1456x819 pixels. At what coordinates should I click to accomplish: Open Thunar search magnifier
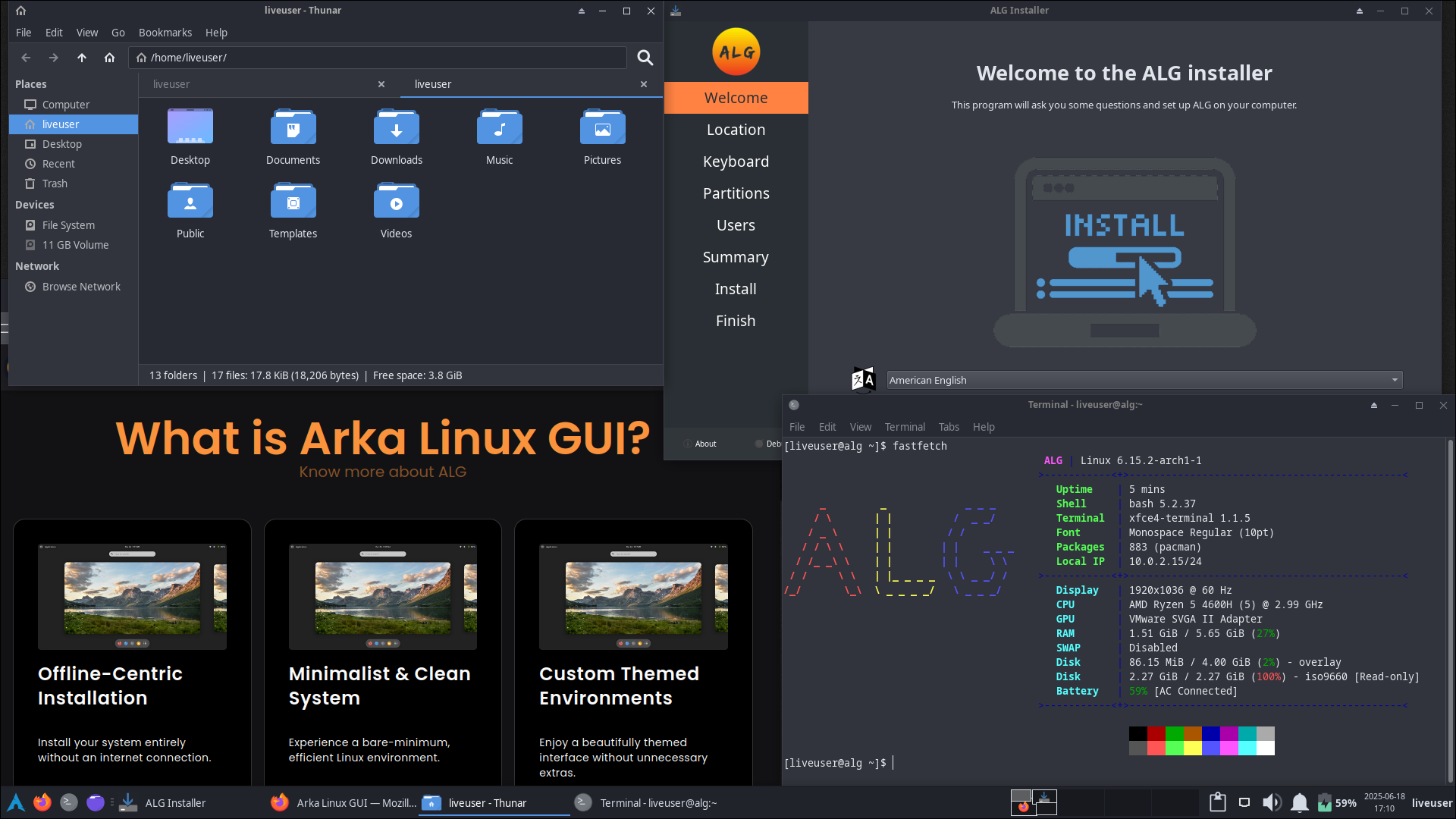645,58
